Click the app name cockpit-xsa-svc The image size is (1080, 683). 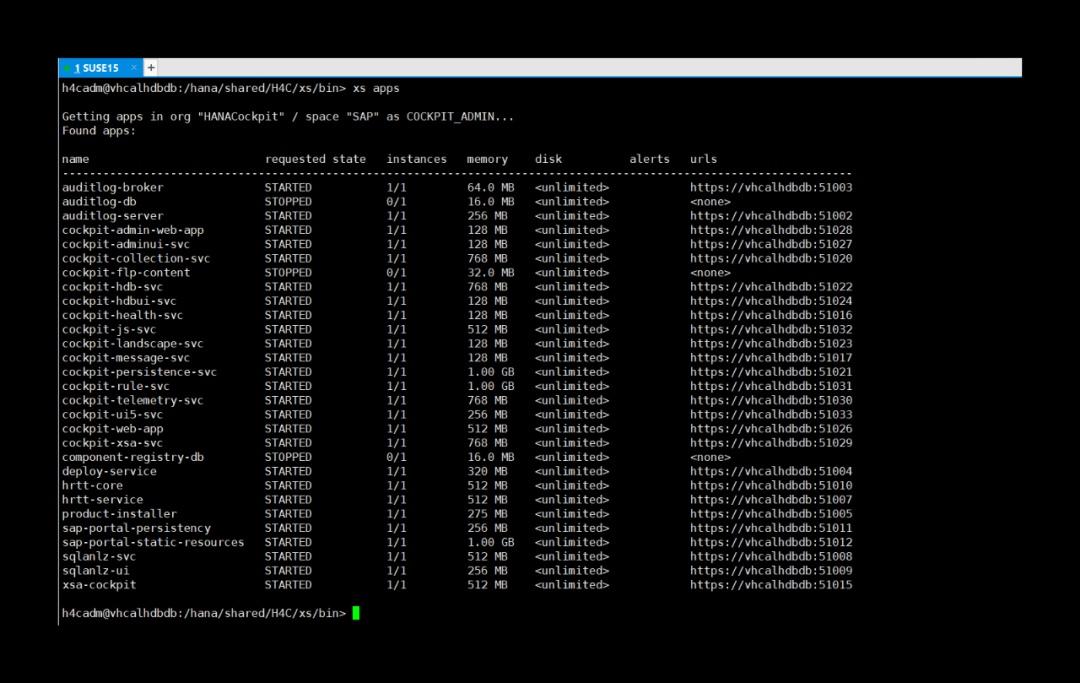click(x=112, y=443)
